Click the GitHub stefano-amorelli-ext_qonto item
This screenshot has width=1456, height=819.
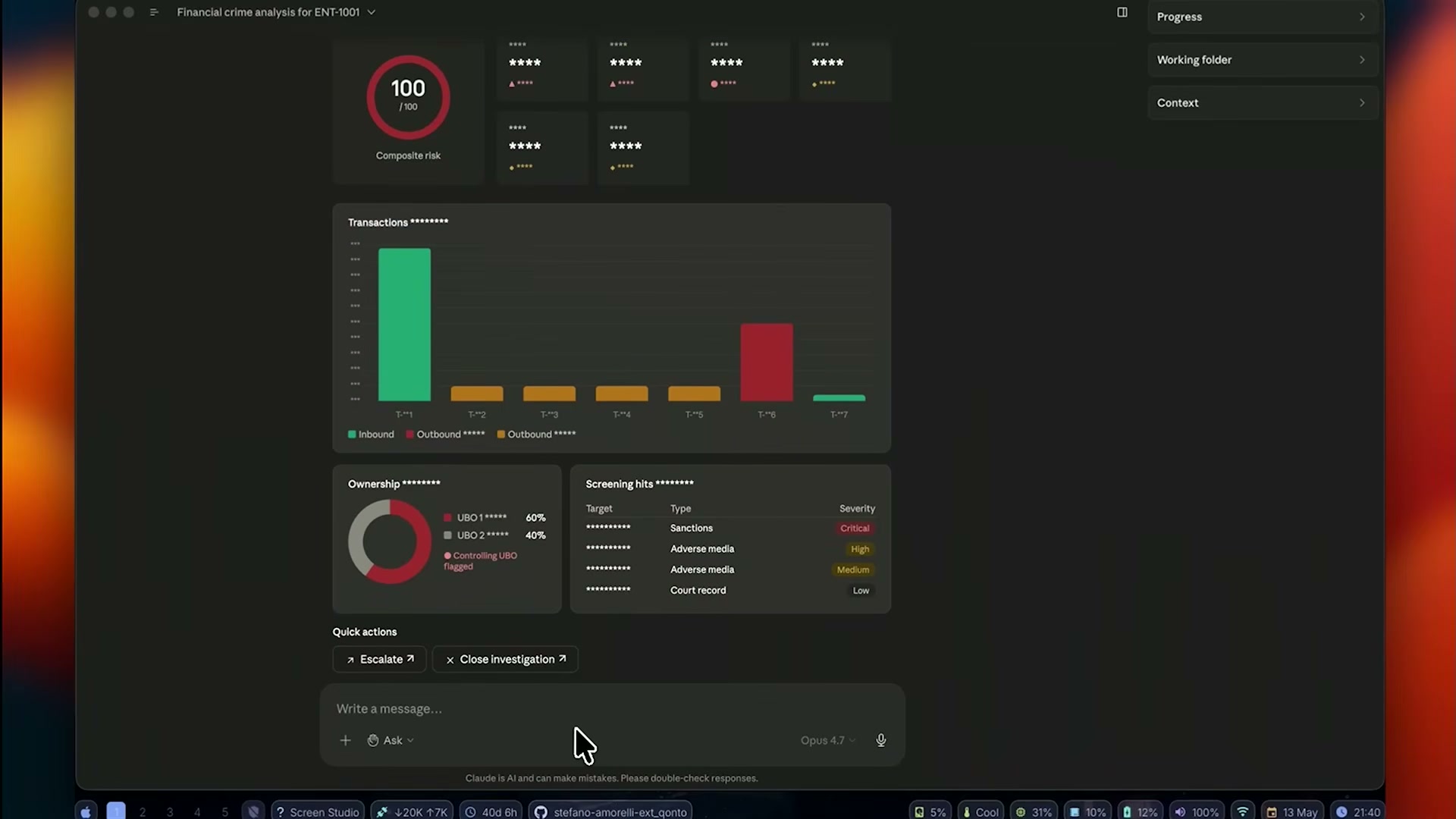[610, 811]
